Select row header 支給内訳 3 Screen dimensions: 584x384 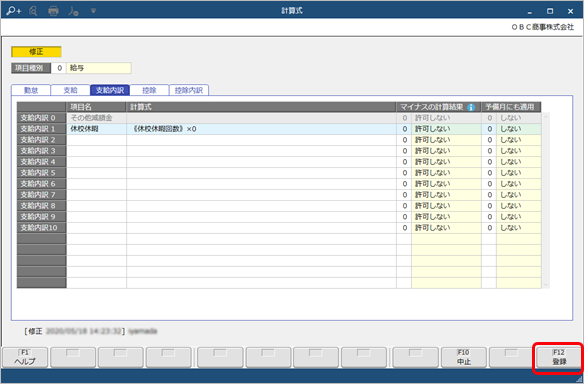[41, 151]
